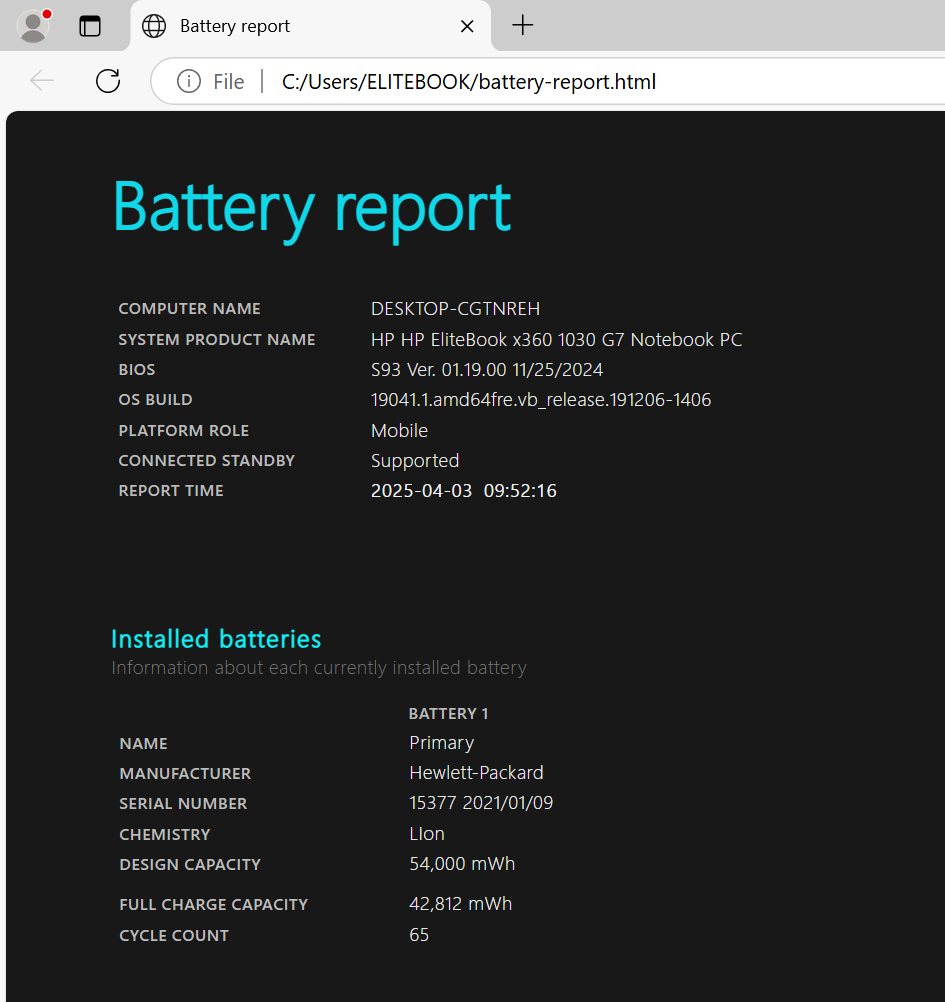Open the tab actions menu icon
This screenshot has width=945, height=1002.
click(x=90, y=26)
